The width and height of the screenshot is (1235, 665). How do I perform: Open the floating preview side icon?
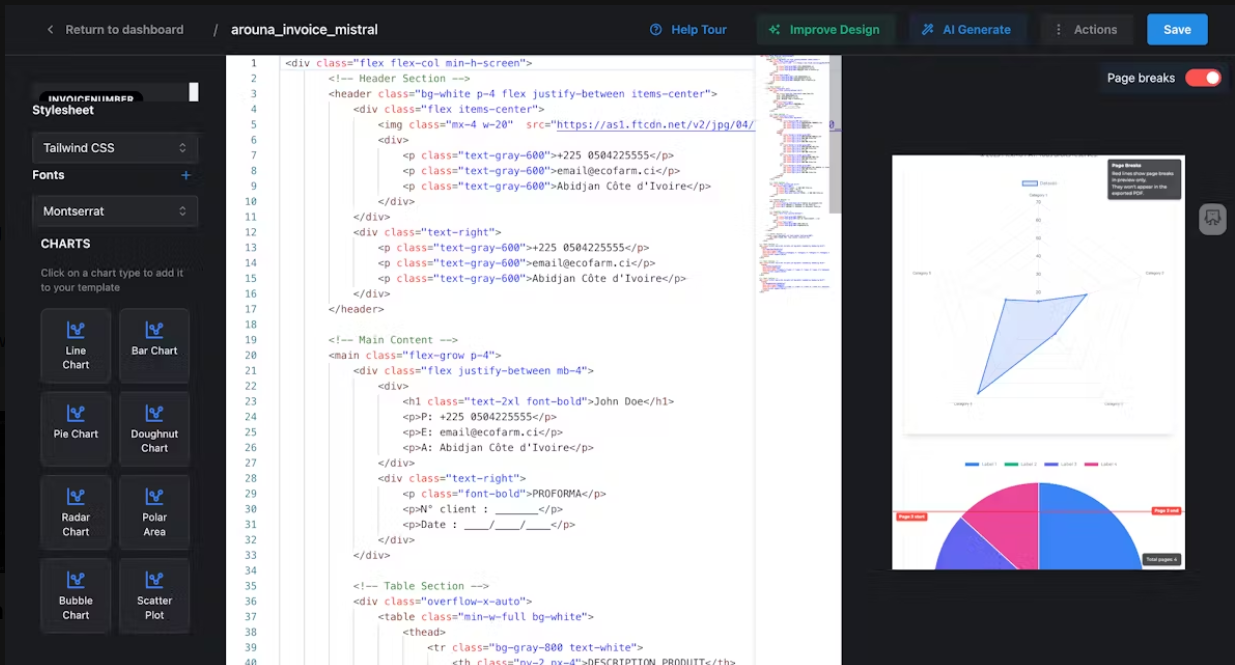pyautogui.click(x=1212, y=219)
